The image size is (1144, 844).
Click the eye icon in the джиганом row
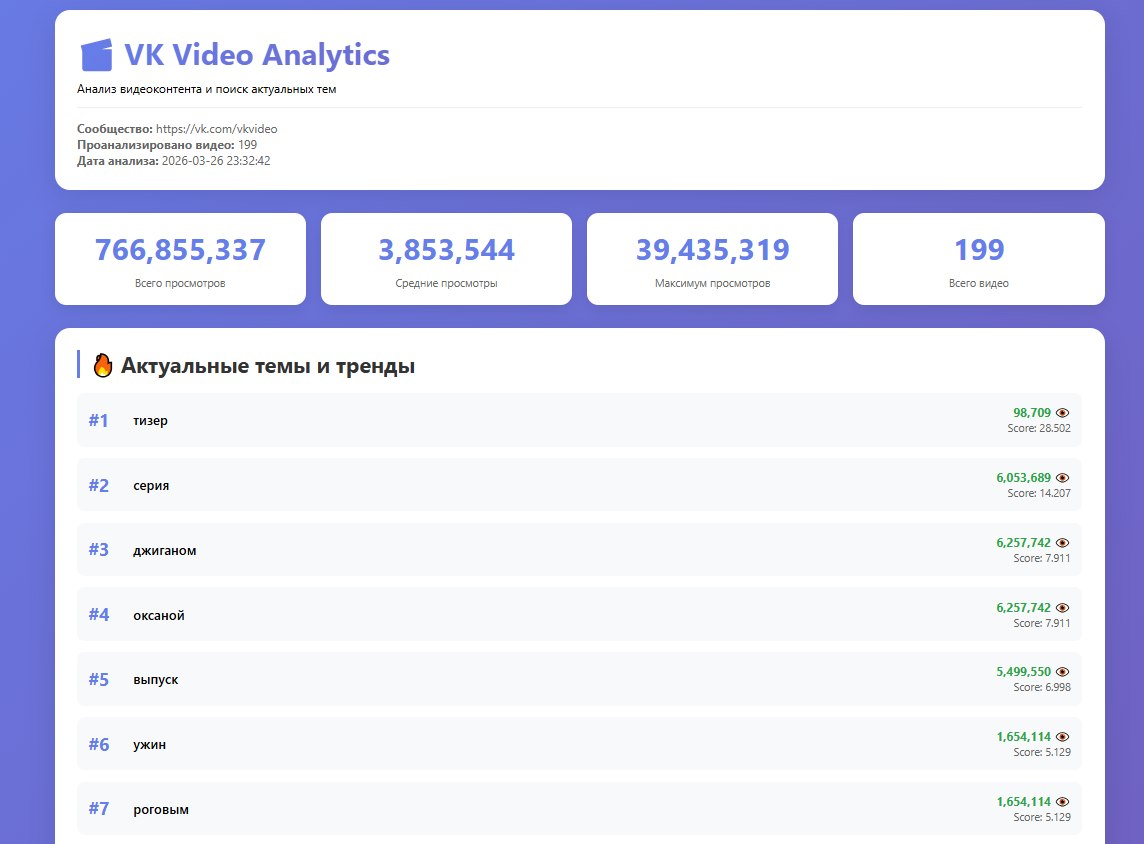coord(1062,543)
